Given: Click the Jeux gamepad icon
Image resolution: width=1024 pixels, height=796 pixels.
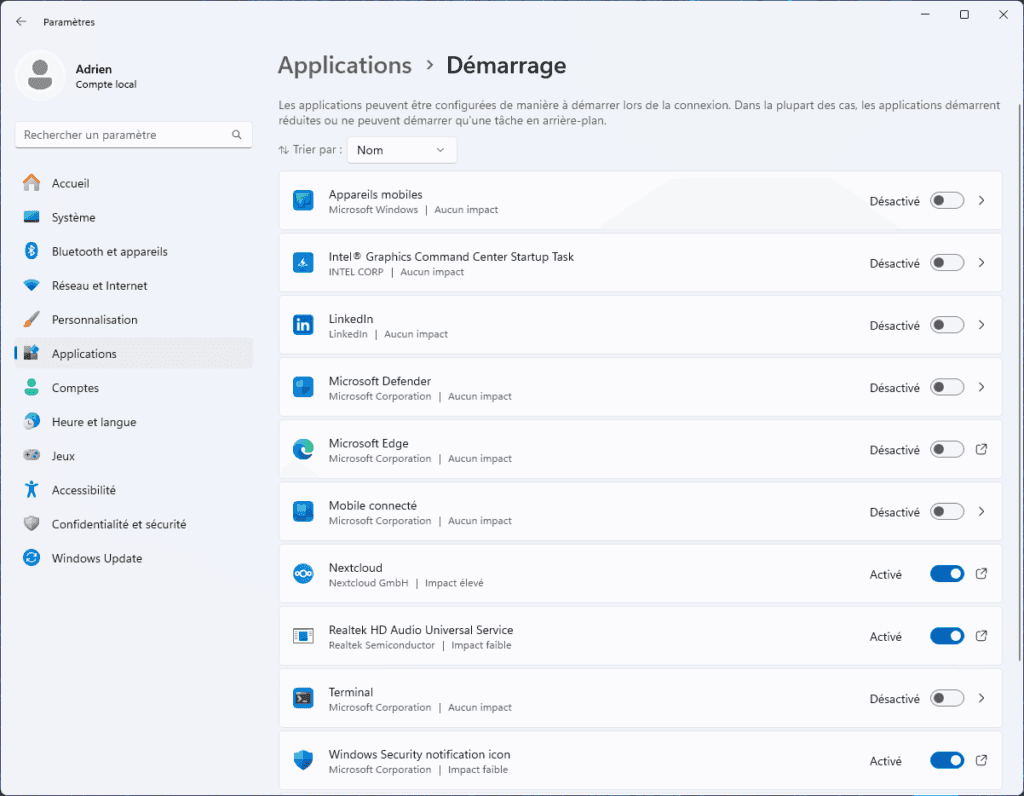Looking at the screenshot, I should click(x=31, y=455).
